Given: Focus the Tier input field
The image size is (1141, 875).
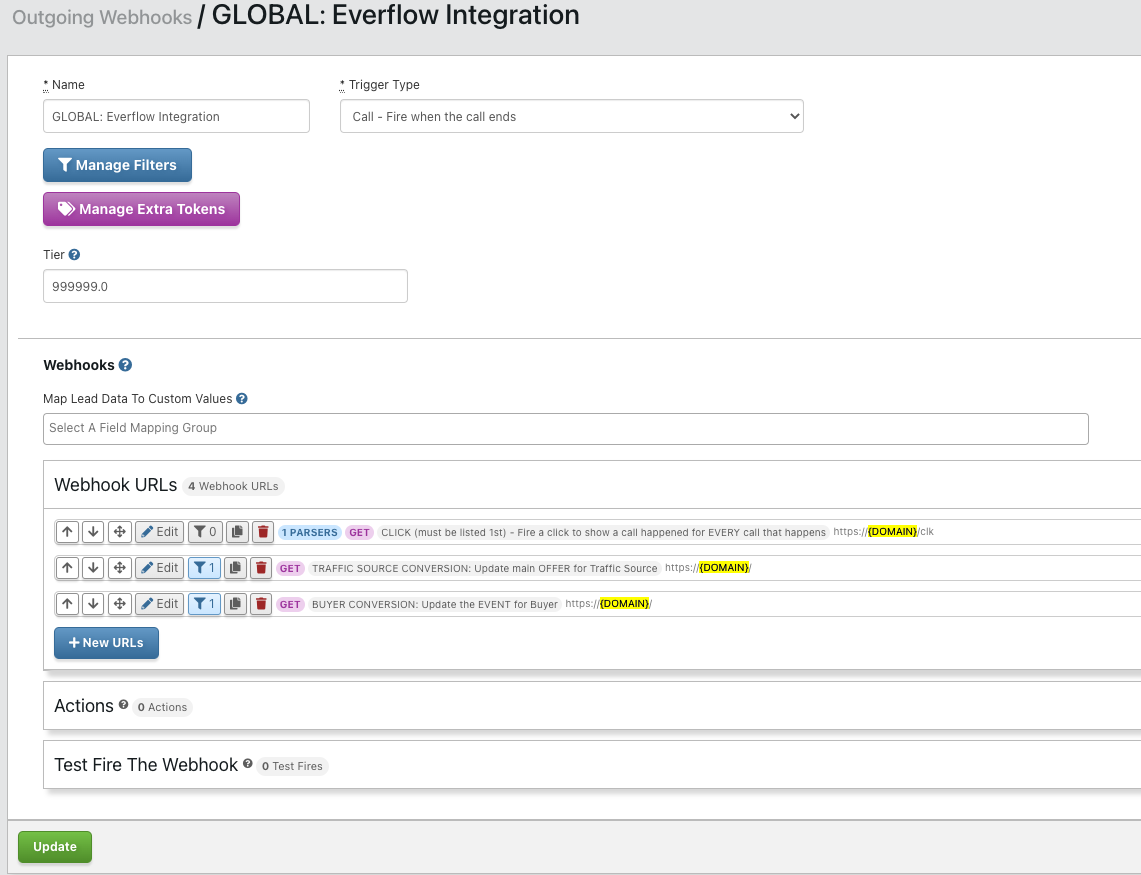Looking at the screenshot, I should pyautogui.click(x=226, y=286).
